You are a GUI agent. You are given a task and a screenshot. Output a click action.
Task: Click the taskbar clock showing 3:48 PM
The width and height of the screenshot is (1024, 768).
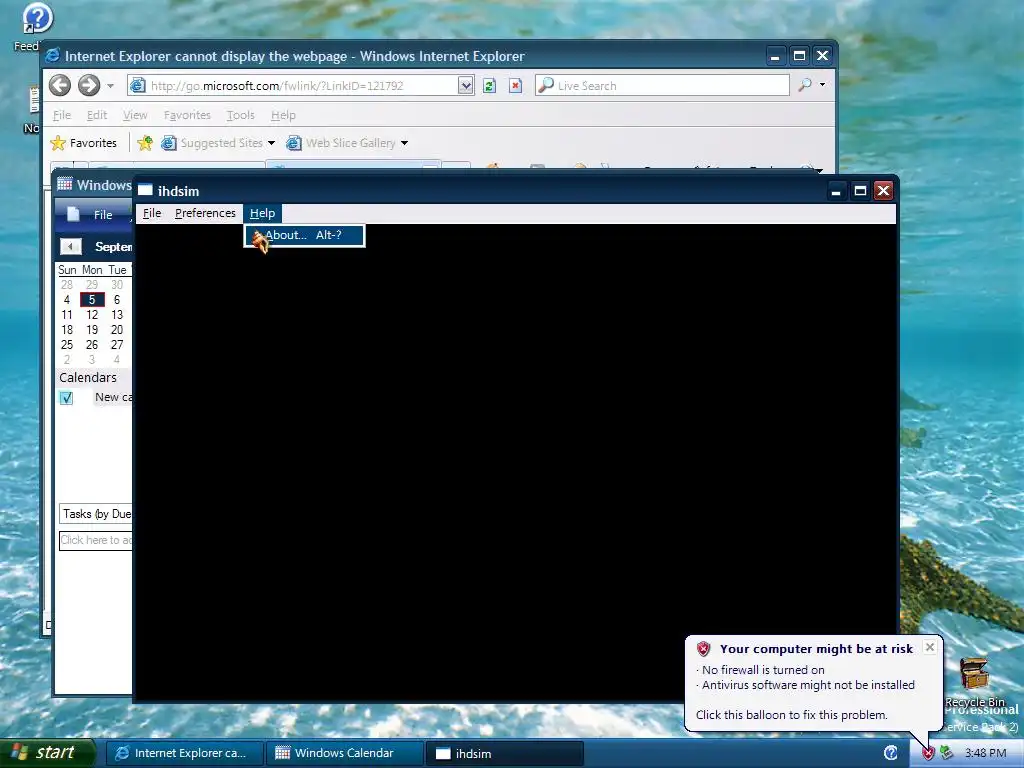coord(985,753)
